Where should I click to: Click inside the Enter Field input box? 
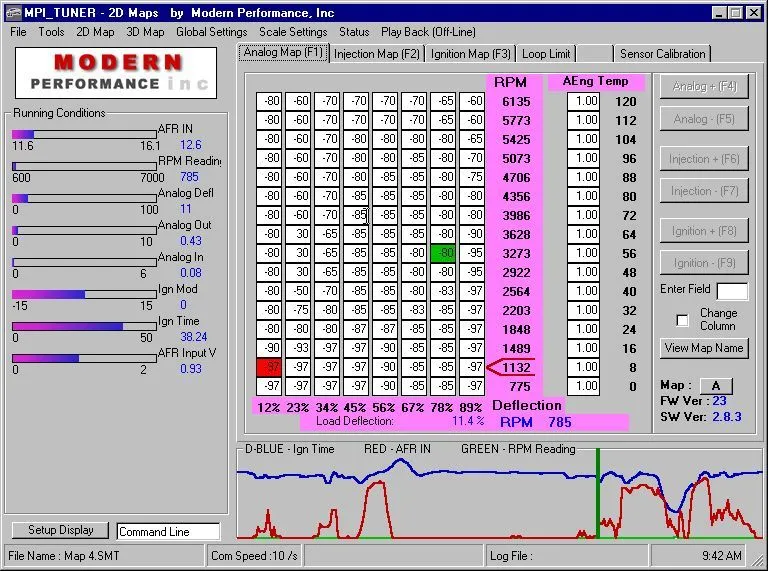point(732,291)
